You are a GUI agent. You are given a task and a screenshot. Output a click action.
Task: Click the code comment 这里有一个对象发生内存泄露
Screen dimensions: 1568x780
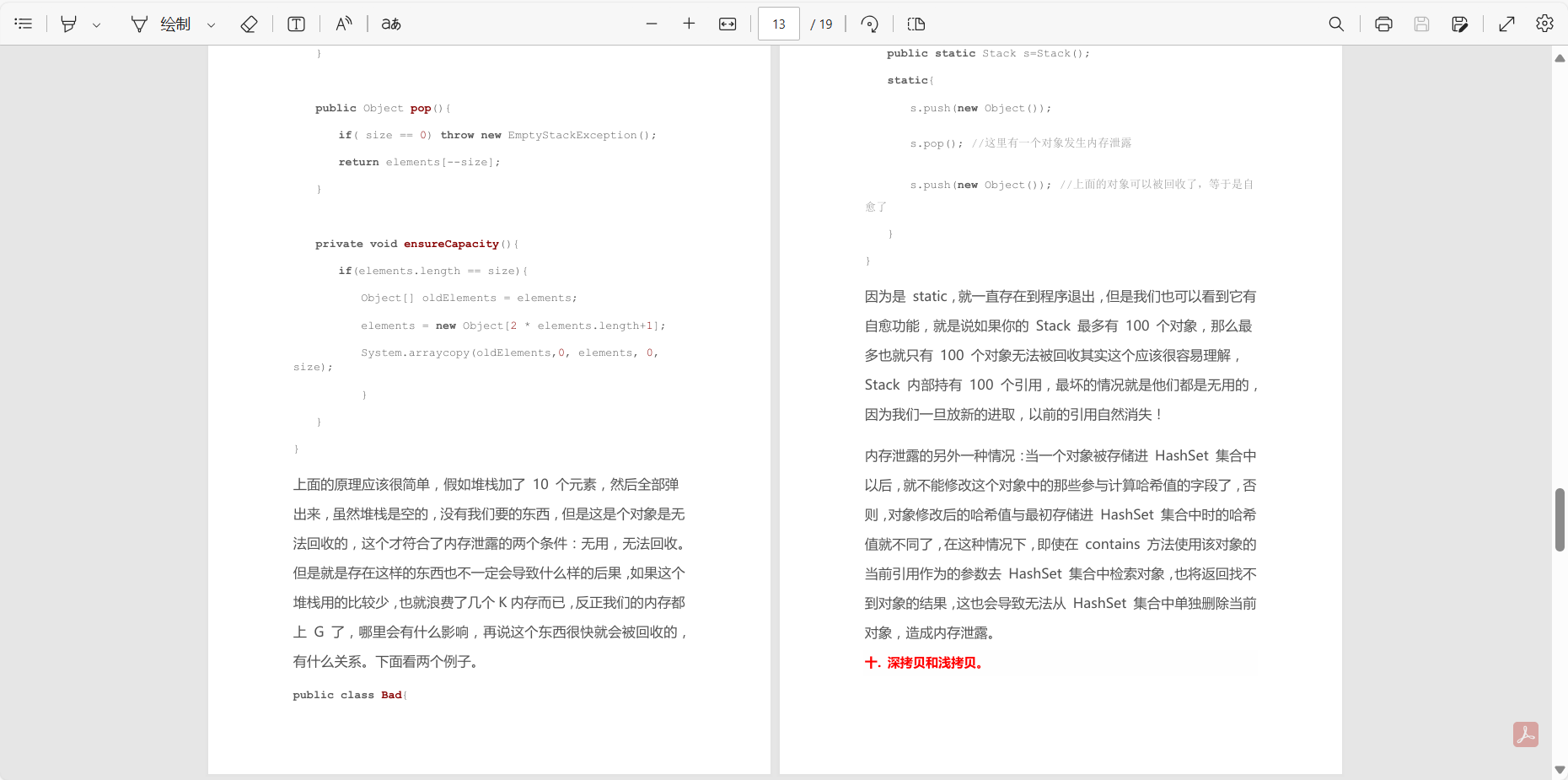pyautogui.click(x=1051, y=143)
